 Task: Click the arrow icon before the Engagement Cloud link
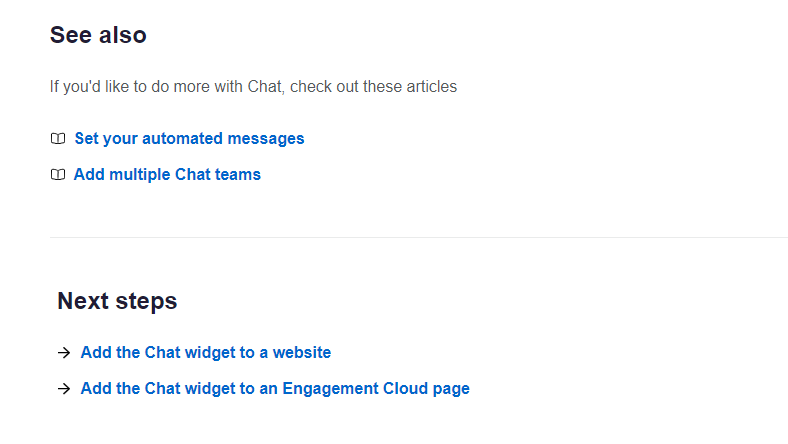pyautogui.click(x=64, y=389)
